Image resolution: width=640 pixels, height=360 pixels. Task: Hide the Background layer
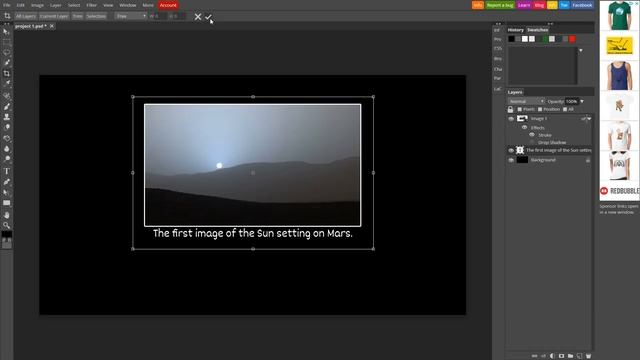pos(511,160)
